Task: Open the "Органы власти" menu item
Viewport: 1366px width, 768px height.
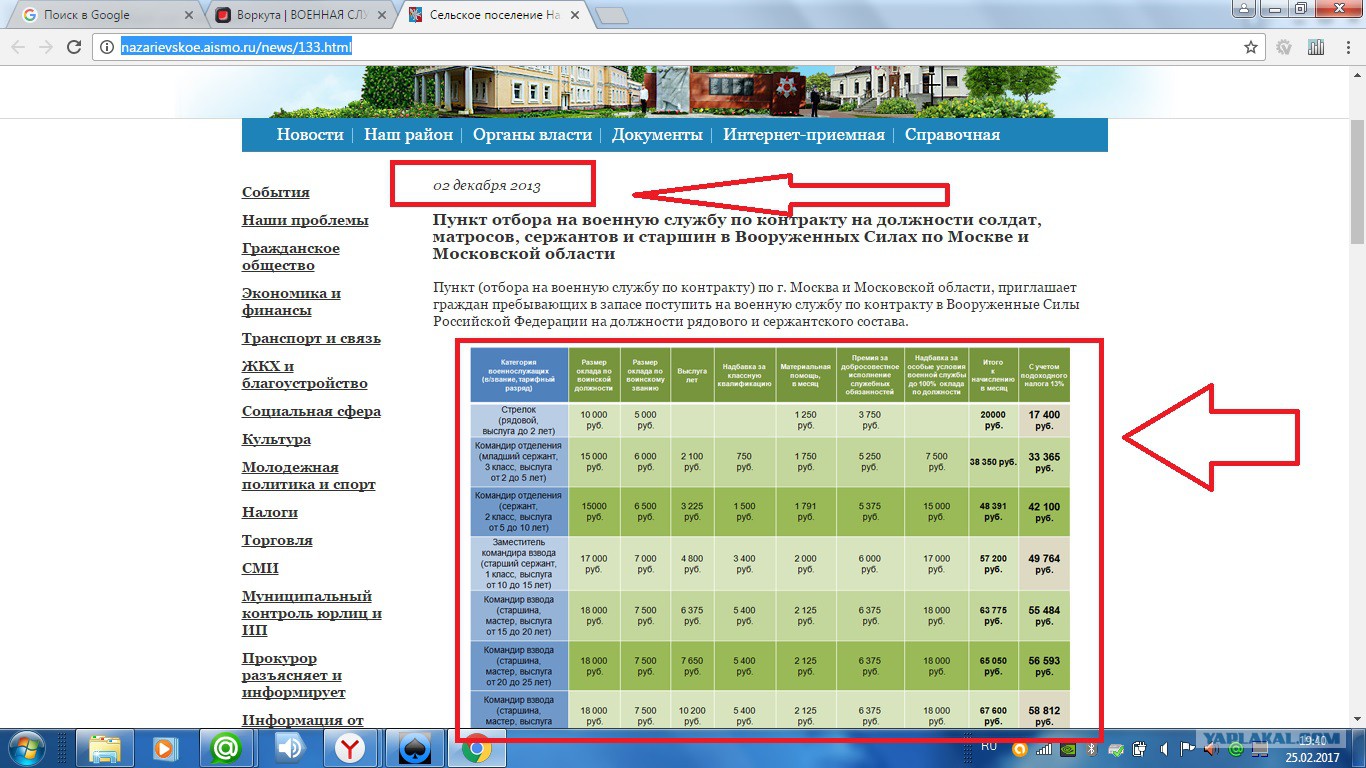Action: pyautogui.click(x=532, y=135)
